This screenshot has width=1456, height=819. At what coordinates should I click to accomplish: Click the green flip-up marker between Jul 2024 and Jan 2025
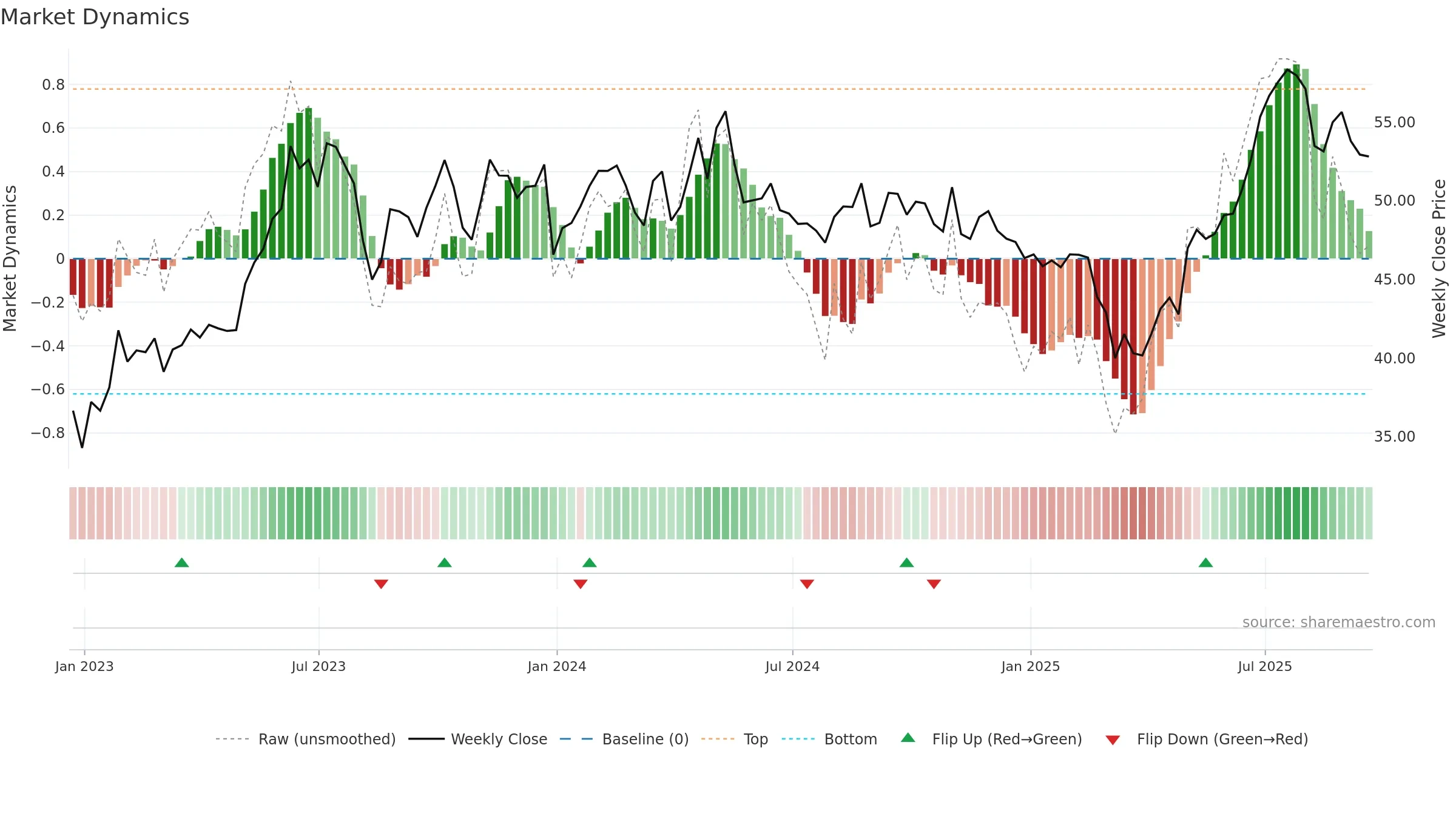point(906,562)
